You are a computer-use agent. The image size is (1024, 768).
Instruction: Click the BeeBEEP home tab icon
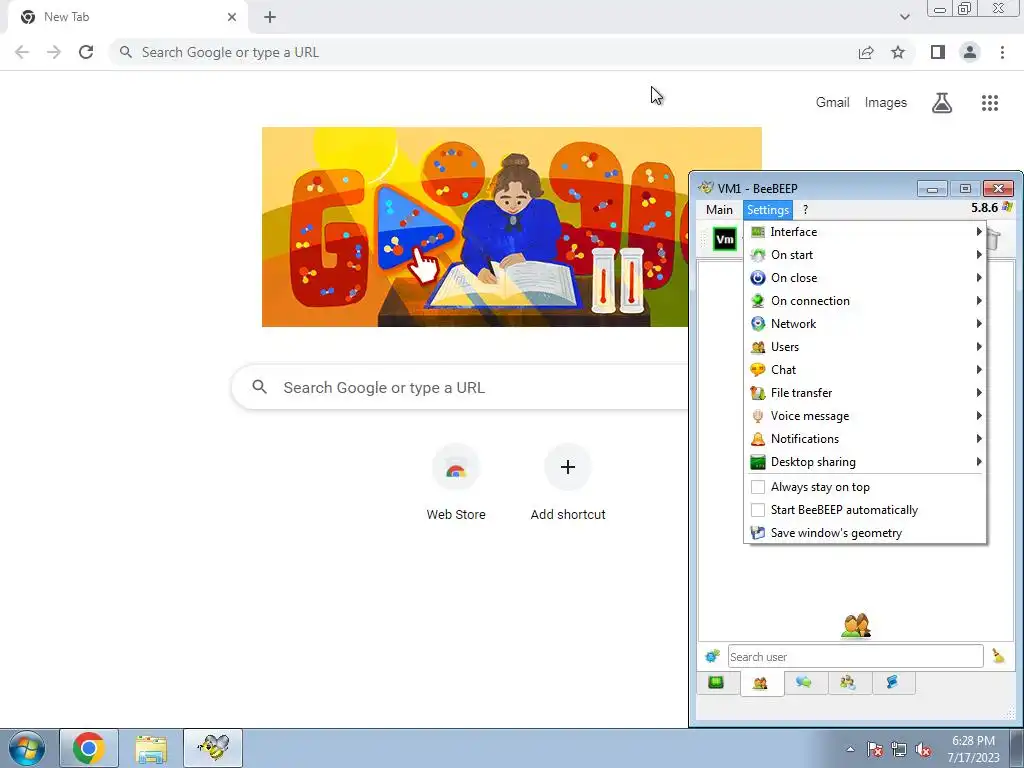(x=716, y=683)
